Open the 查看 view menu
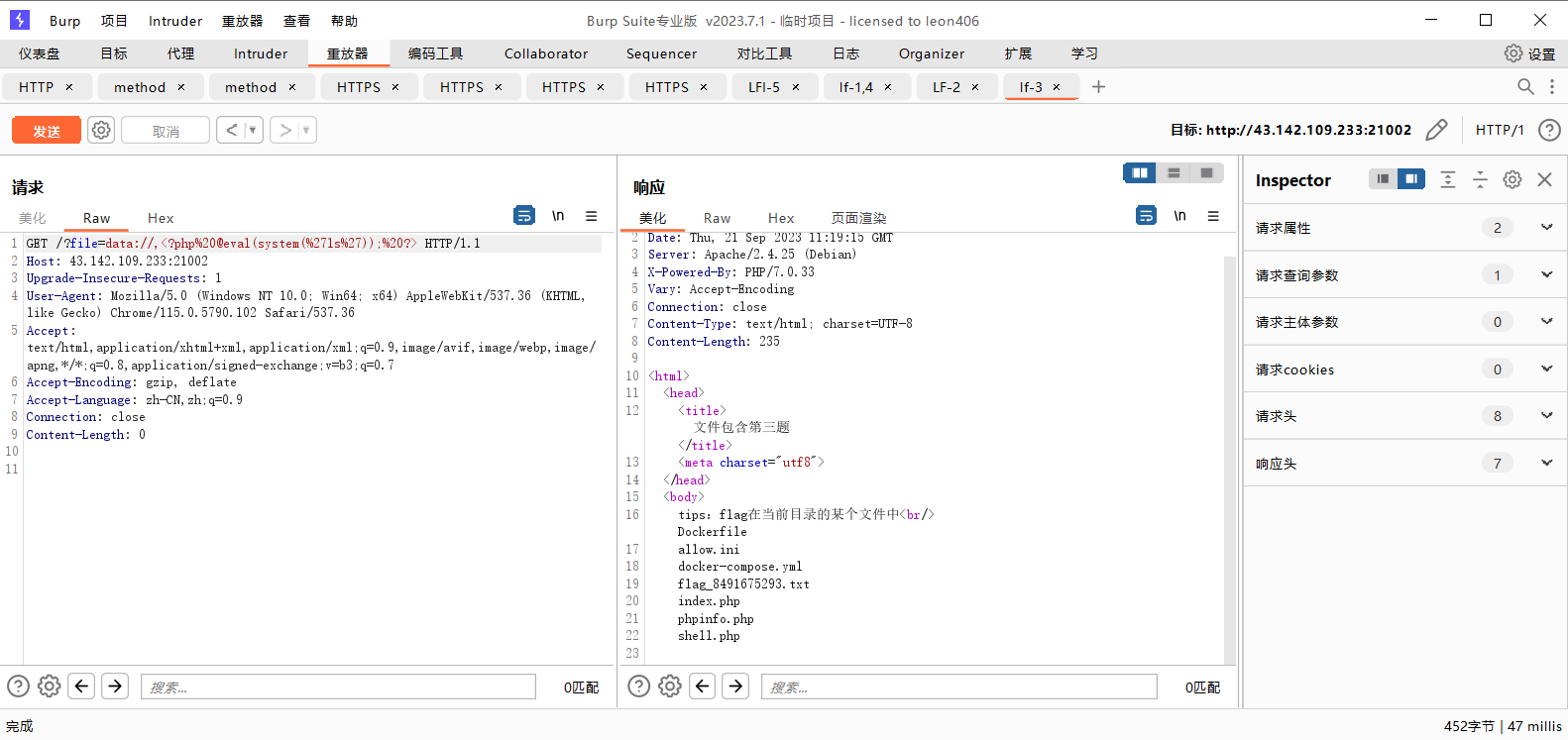The image size is (1568, 740). click(296, 21)
